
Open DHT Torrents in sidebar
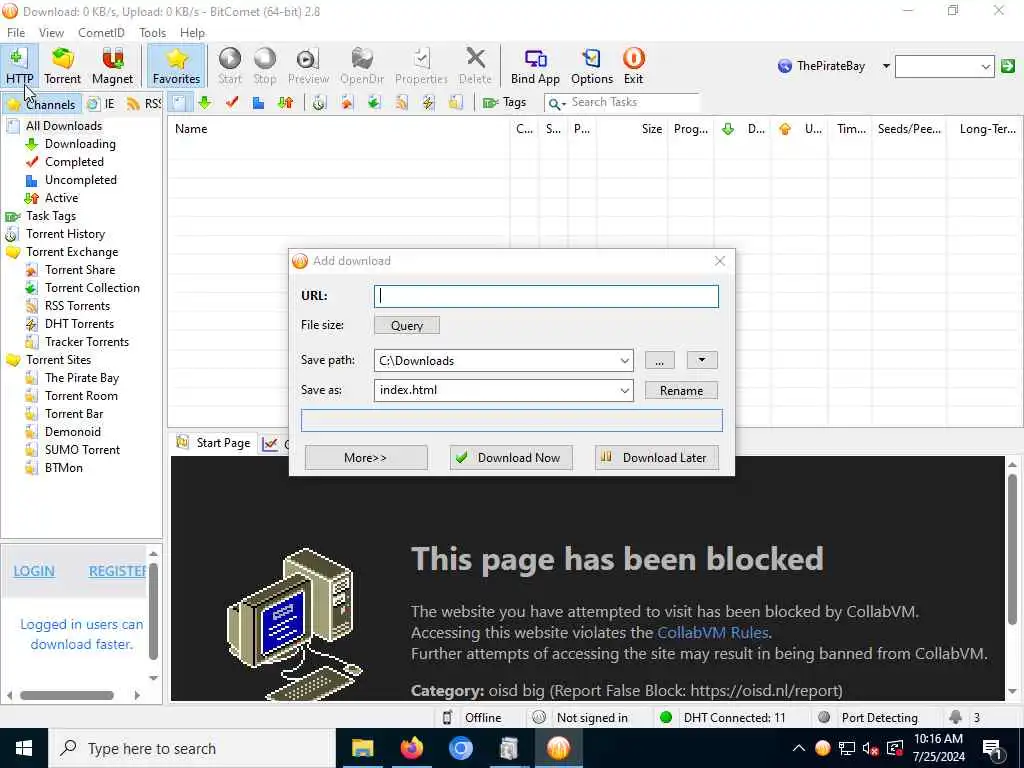pos(79,324)
